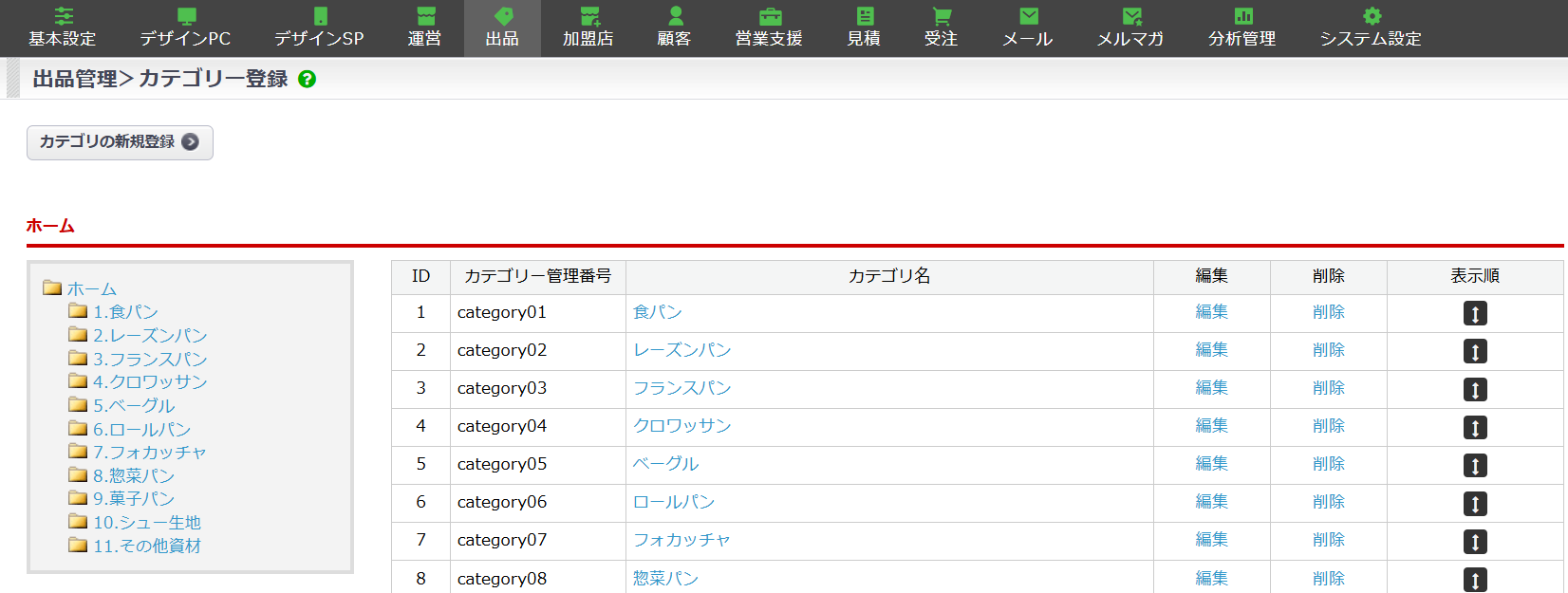
Task: Open the 受注 cart icon
Action: [x=942, y=16]
